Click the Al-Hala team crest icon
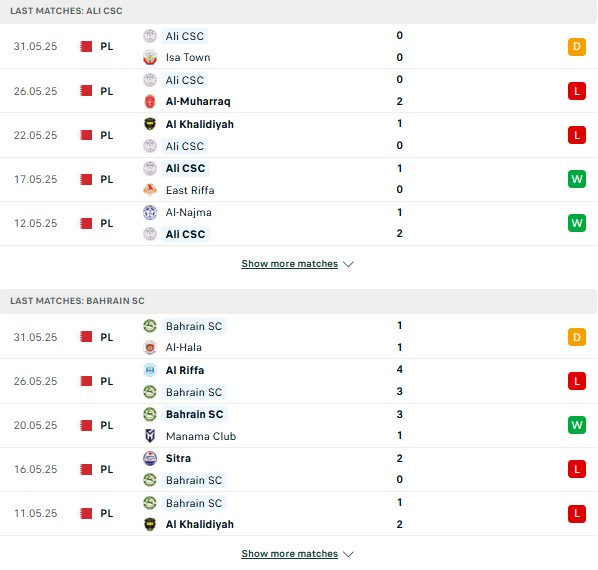Screen dimensions: 598x570 coord(150,347)
